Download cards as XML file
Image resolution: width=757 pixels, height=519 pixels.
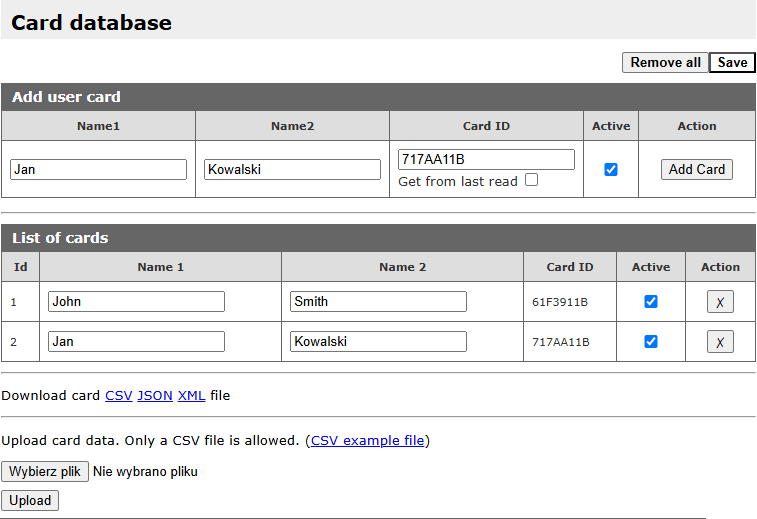click(191, 395)
